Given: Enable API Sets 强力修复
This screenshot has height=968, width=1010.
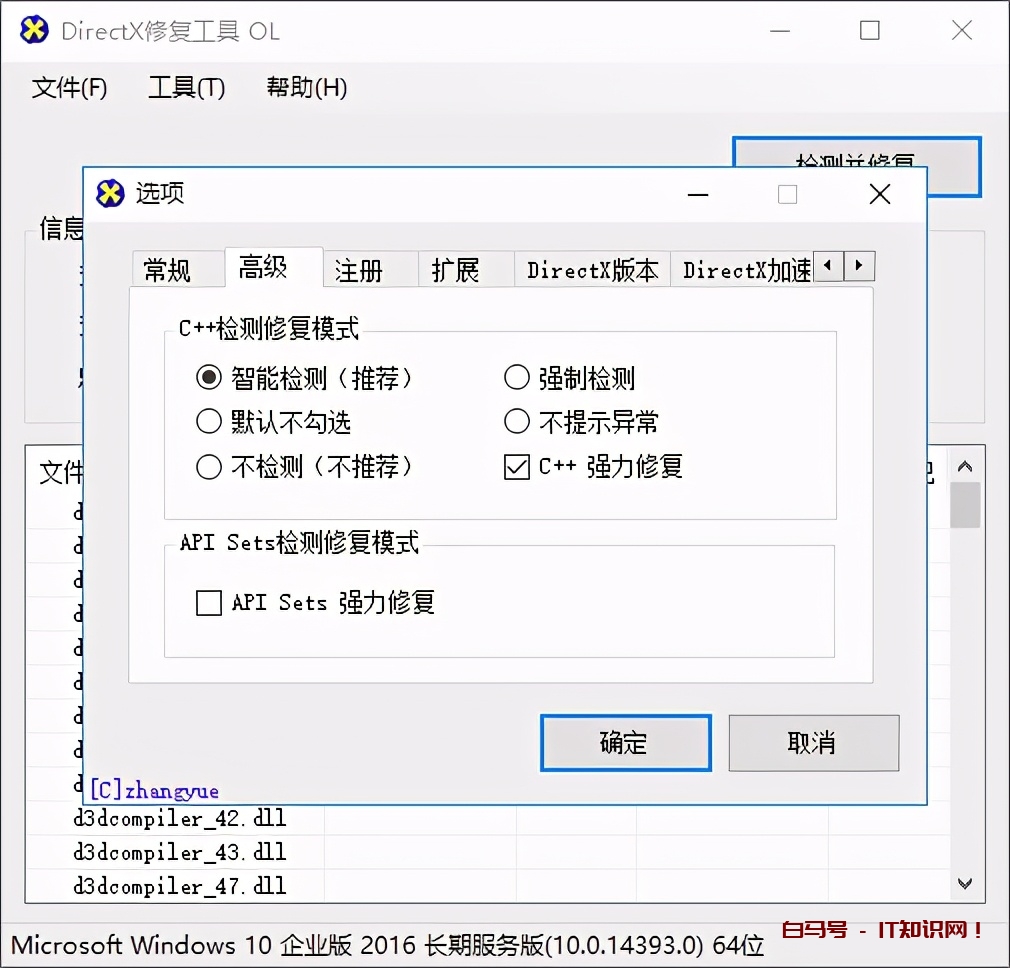Looking at the screenshot, I should coord(208,602).
